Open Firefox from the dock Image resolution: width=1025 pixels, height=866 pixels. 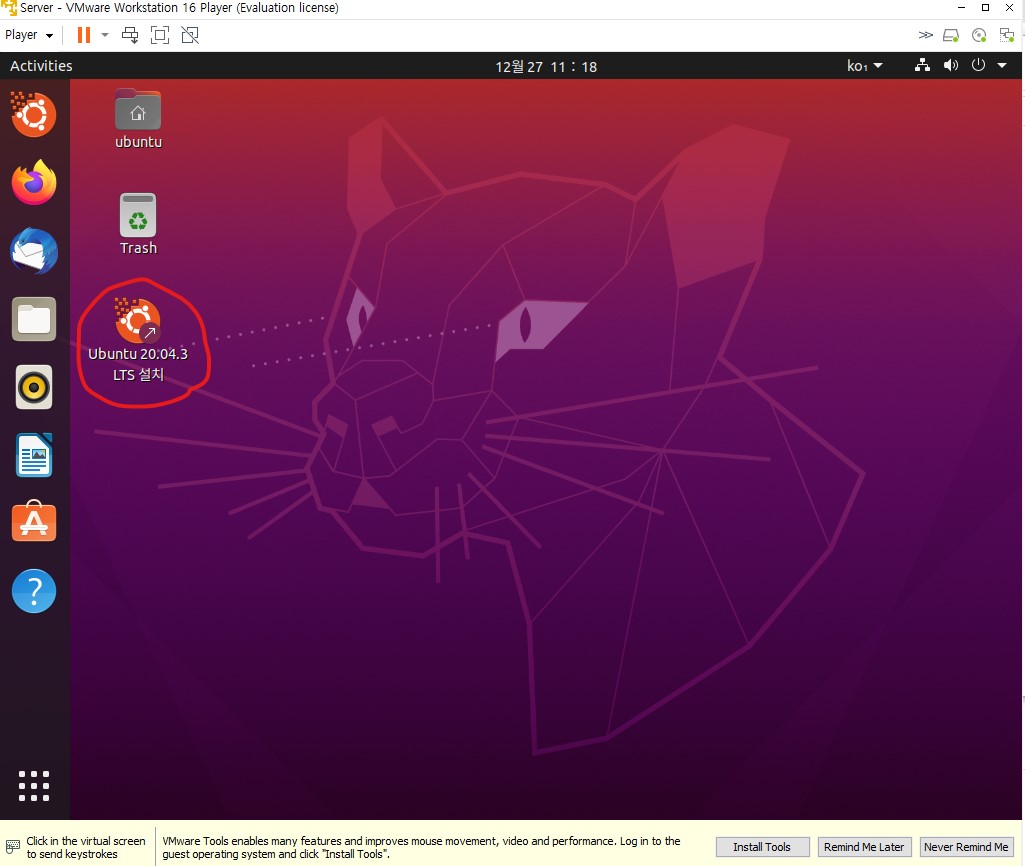coord(34,182)
